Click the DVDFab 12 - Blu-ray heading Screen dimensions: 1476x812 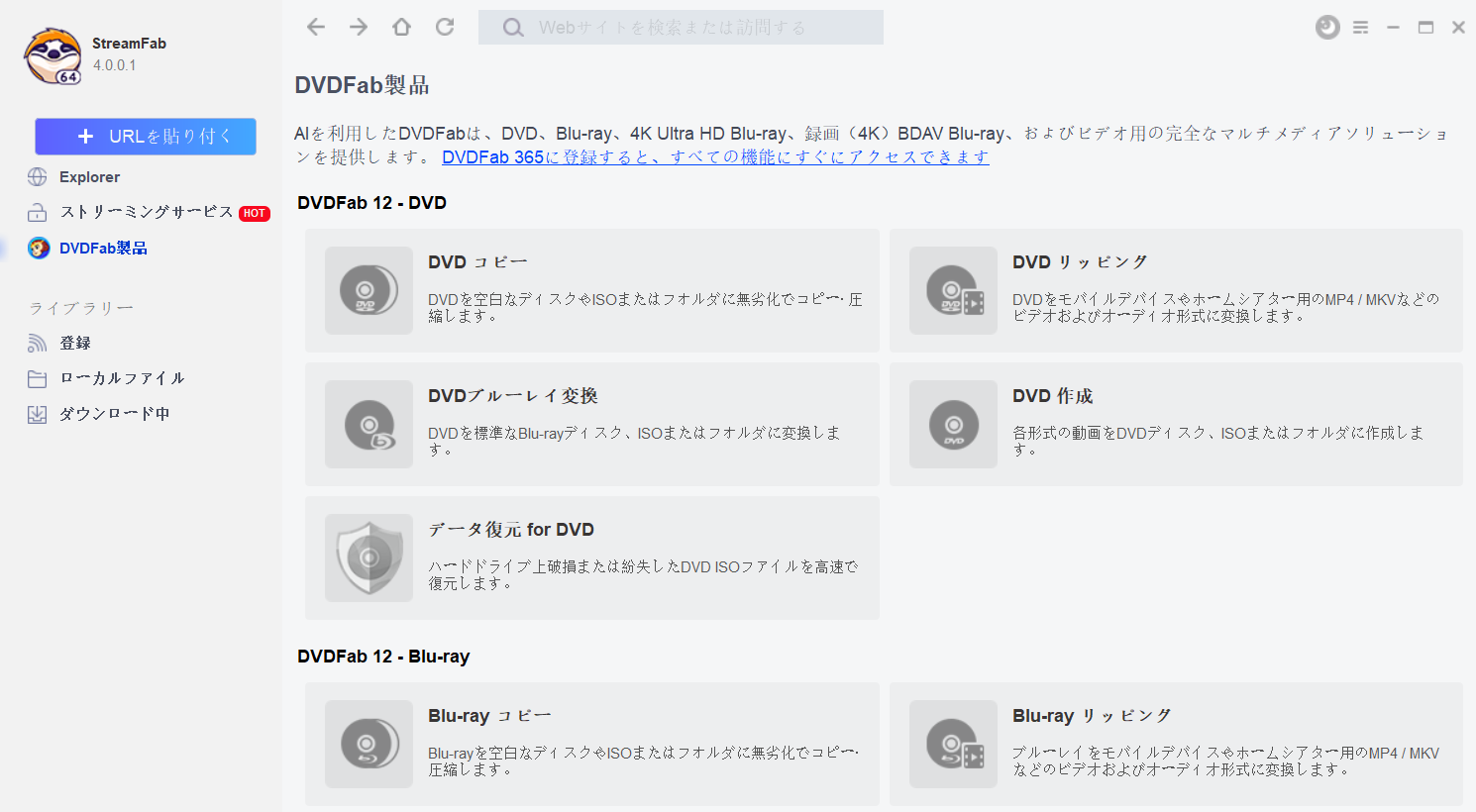pos(383,657)
